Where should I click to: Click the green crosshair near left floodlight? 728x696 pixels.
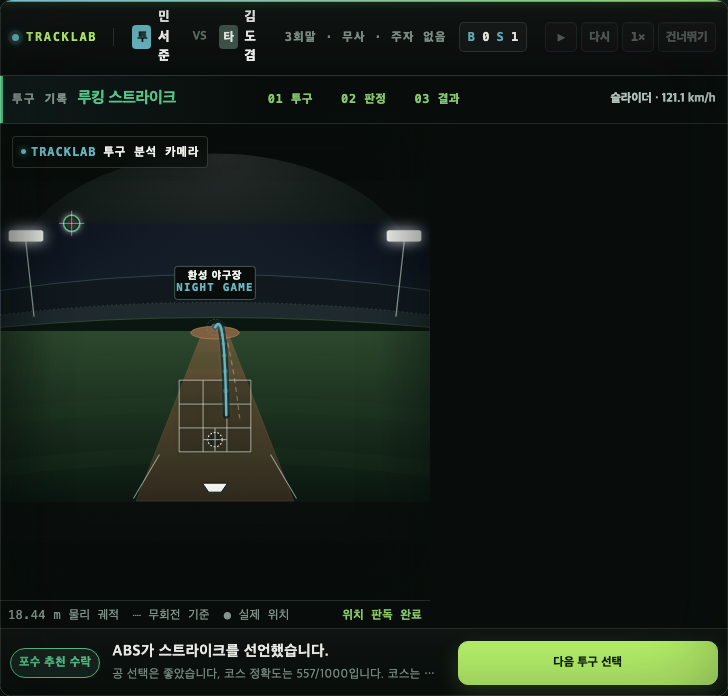tap(72, 223)
